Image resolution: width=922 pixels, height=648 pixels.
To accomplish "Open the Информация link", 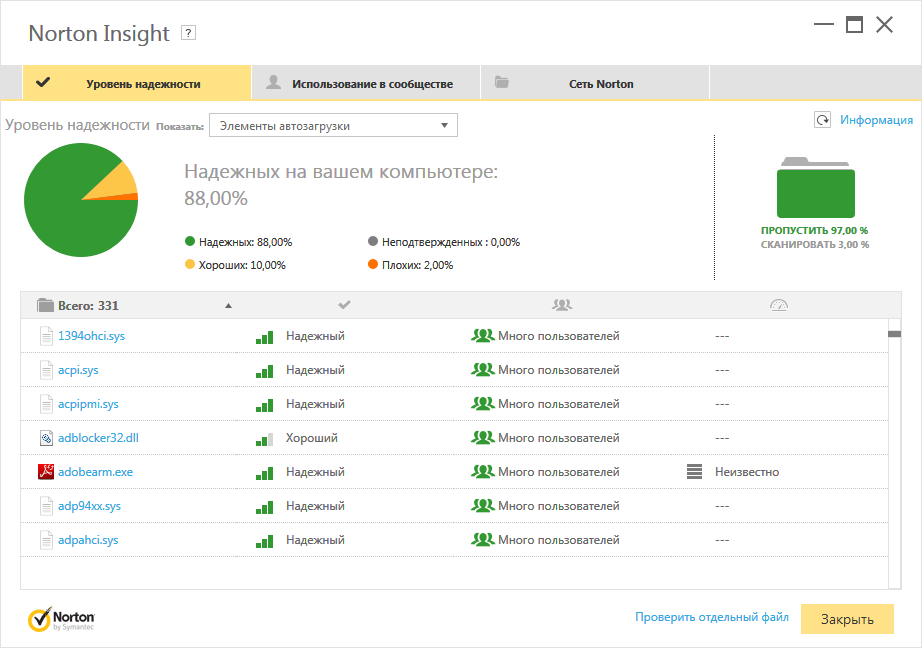I will (876, 120).
